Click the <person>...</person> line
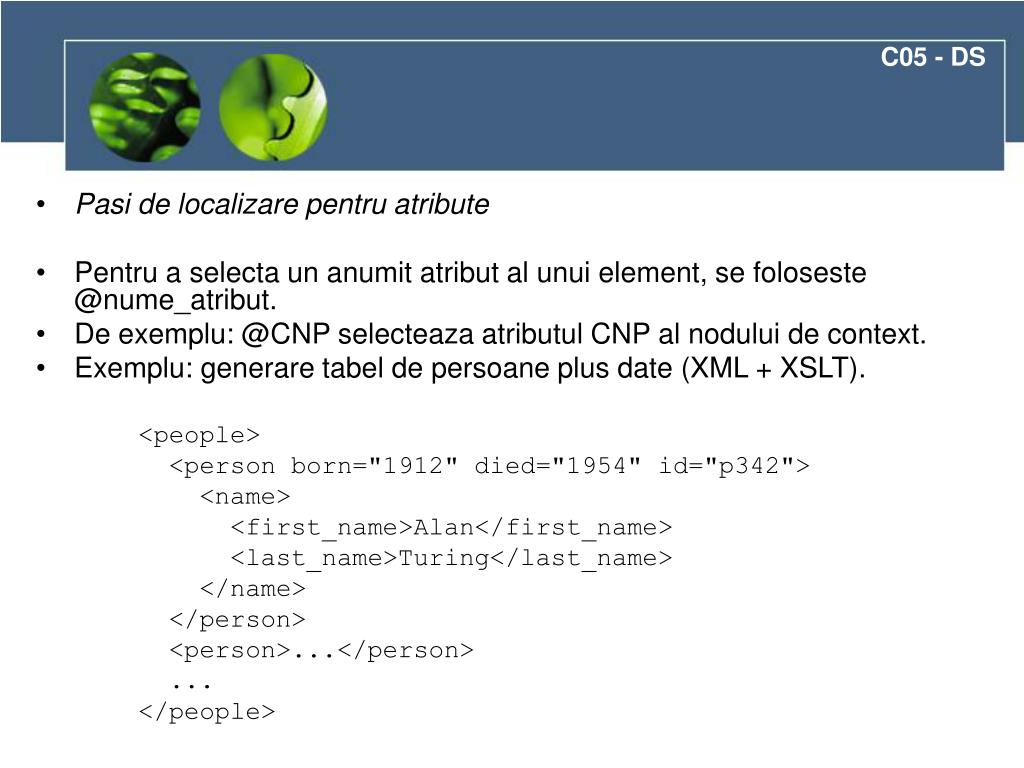The image size is (1024, 768). (321, 650)
